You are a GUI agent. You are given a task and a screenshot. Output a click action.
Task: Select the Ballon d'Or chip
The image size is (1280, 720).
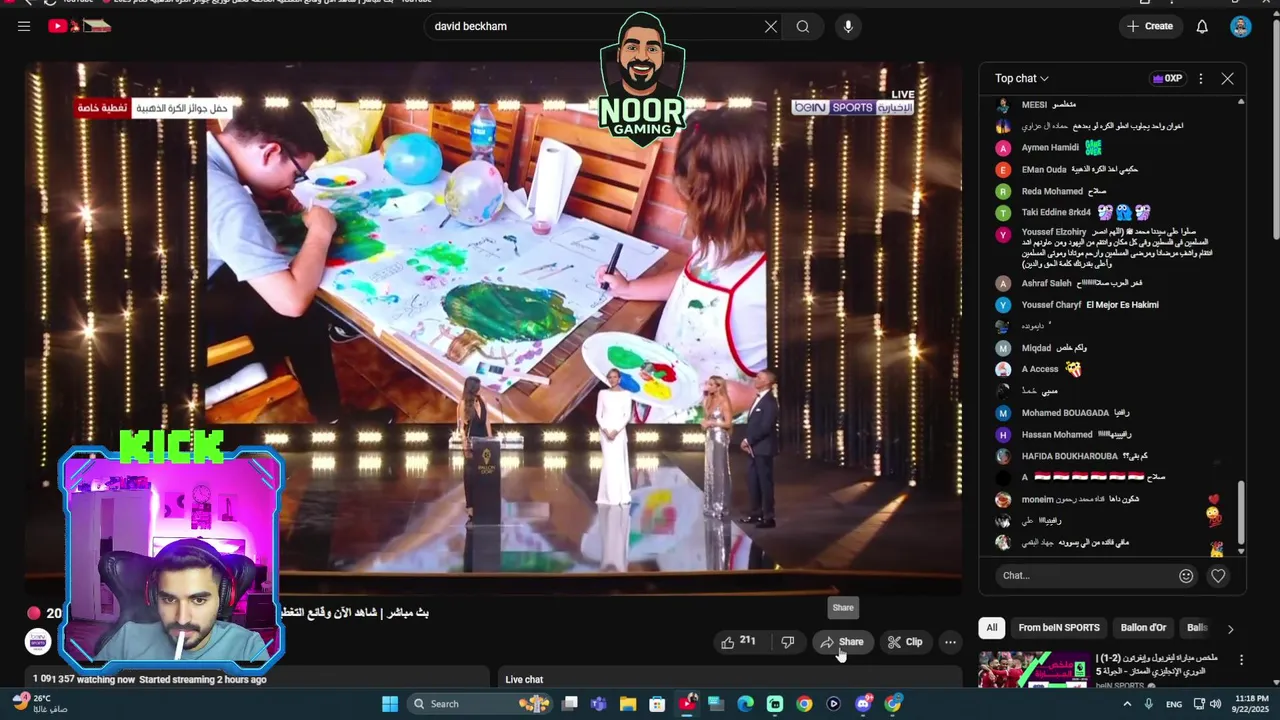point(1143,628)
